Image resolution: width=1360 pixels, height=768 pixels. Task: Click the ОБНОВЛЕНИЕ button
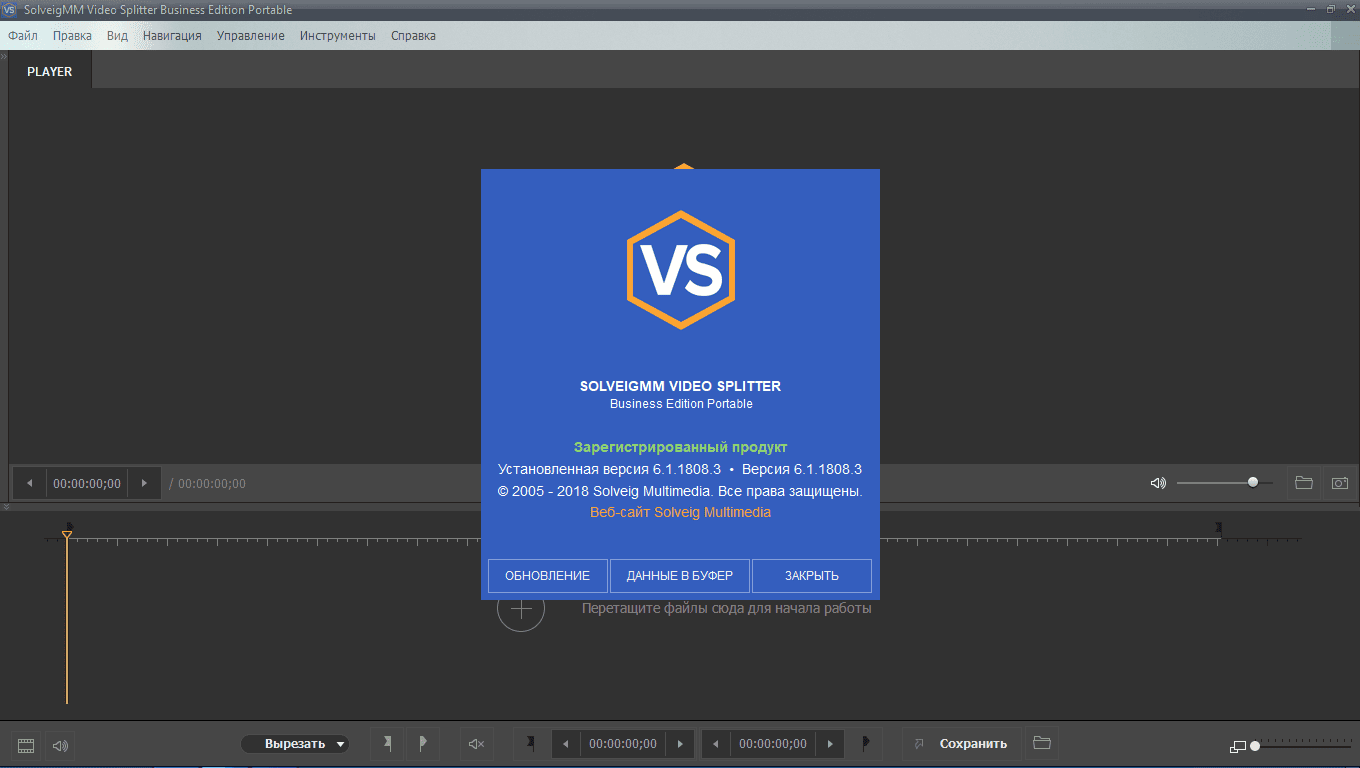coord(547,576)
